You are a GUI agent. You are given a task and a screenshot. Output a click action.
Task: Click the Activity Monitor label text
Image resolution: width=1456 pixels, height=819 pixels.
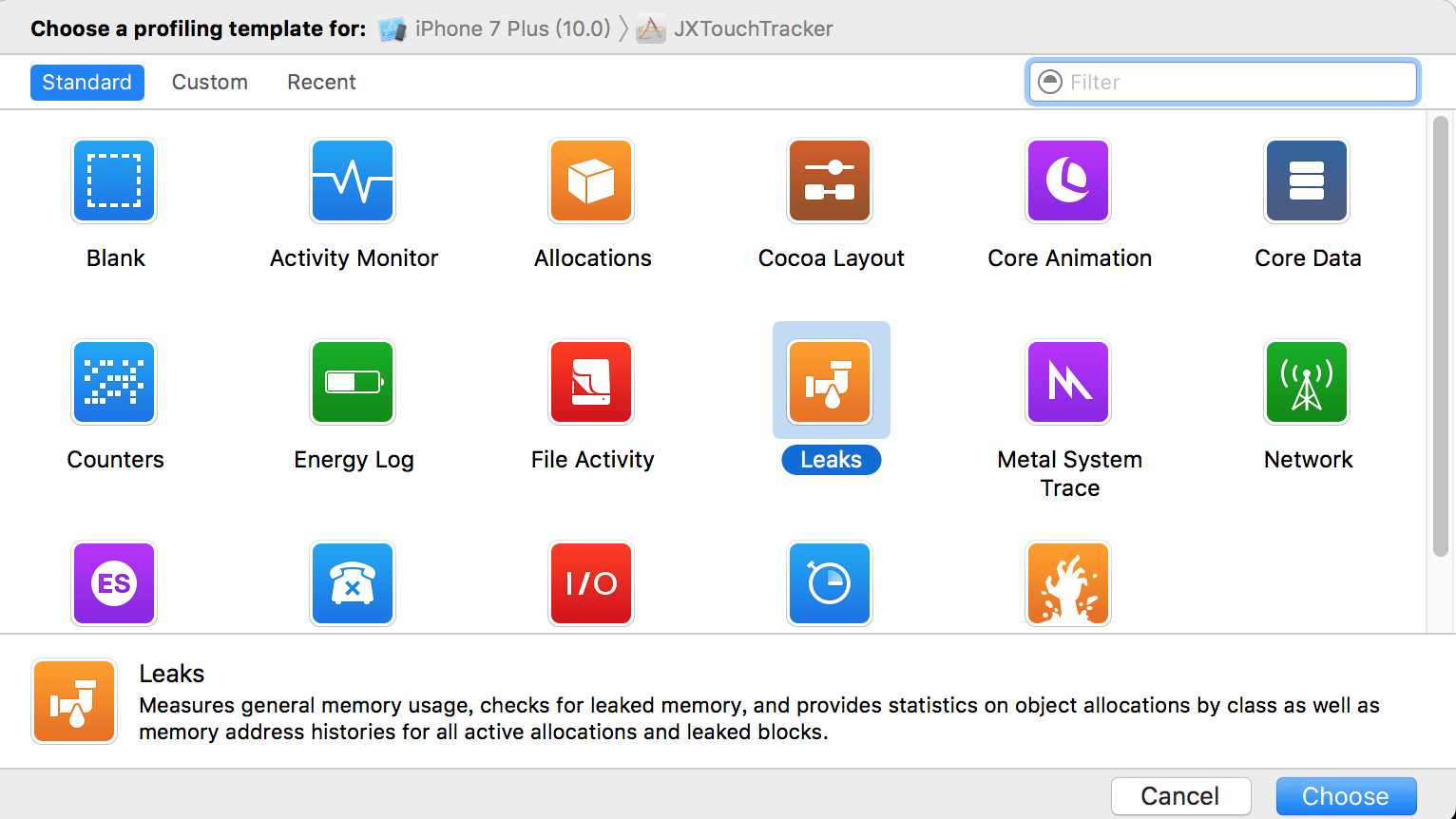354,258
